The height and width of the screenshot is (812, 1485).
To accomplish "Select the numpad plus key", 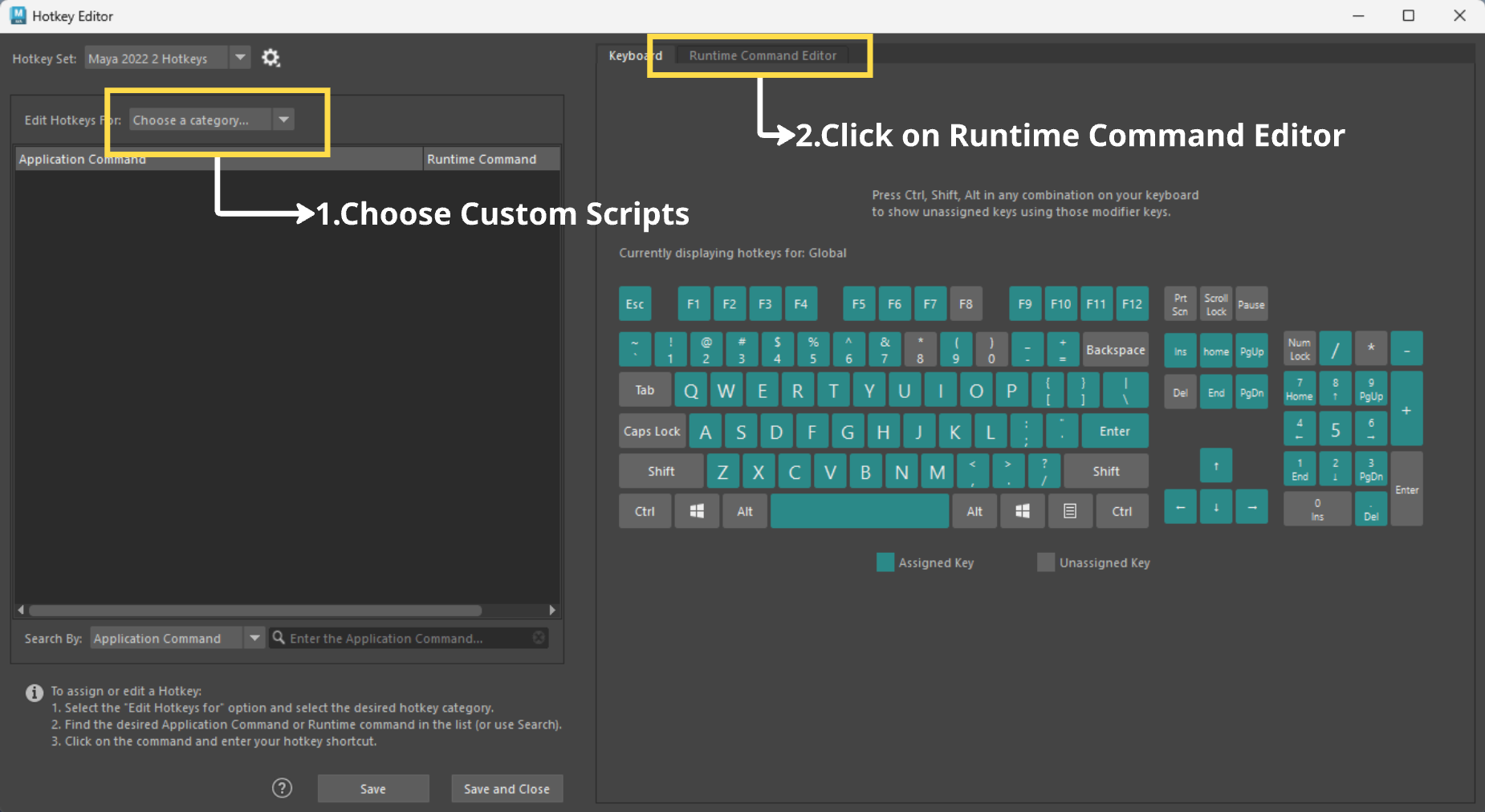I will pos(1406,408).
